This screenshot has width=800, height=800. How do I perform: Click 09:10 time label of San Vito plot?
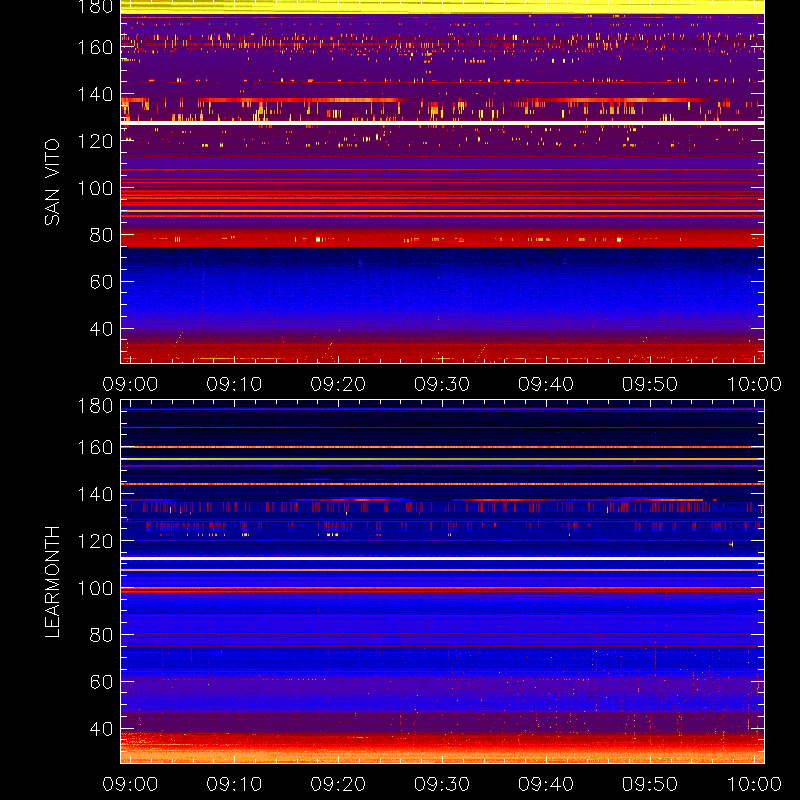(x=234, y=384)
